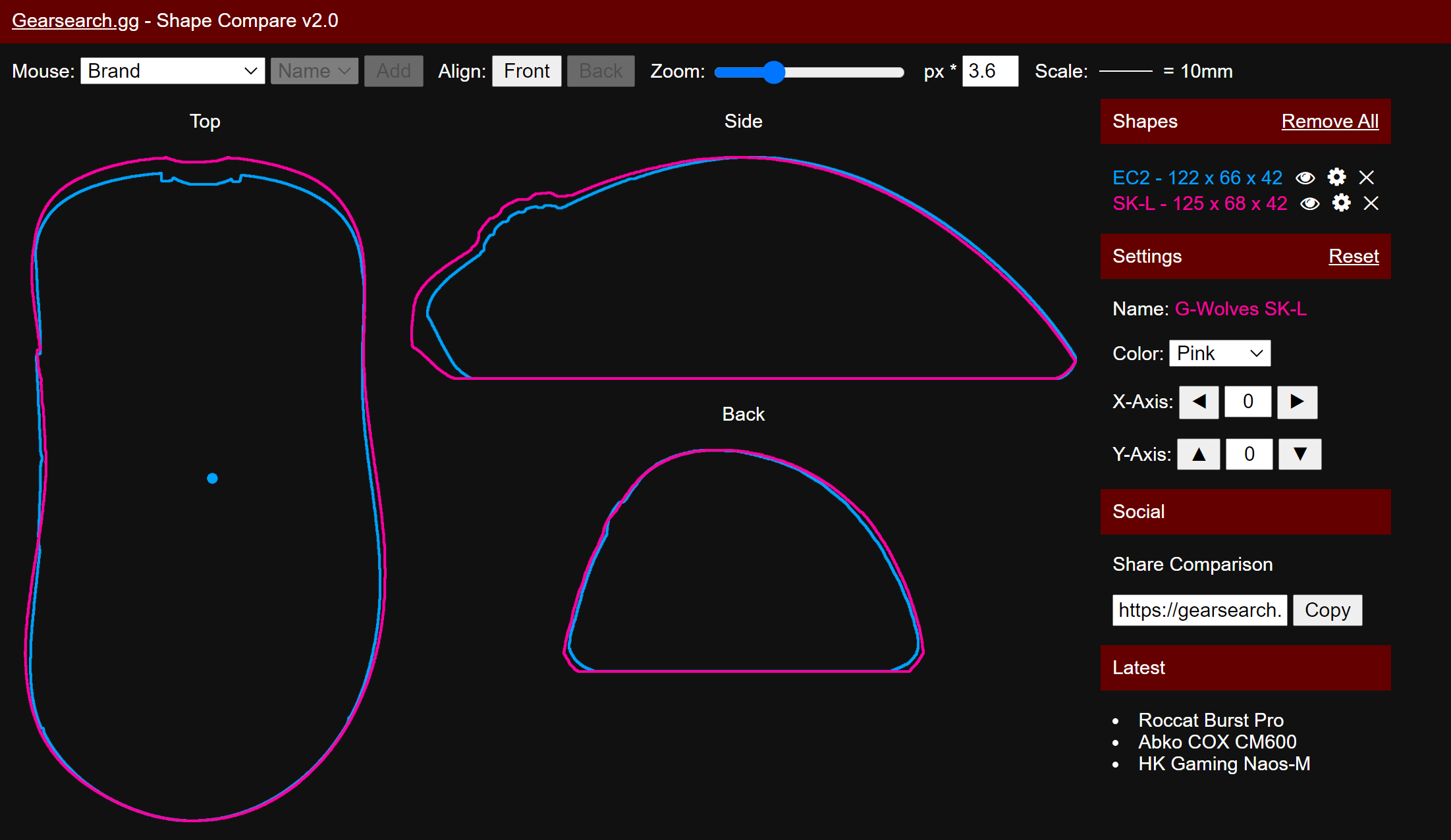Open the Brand dropdown

pos(173,71)
